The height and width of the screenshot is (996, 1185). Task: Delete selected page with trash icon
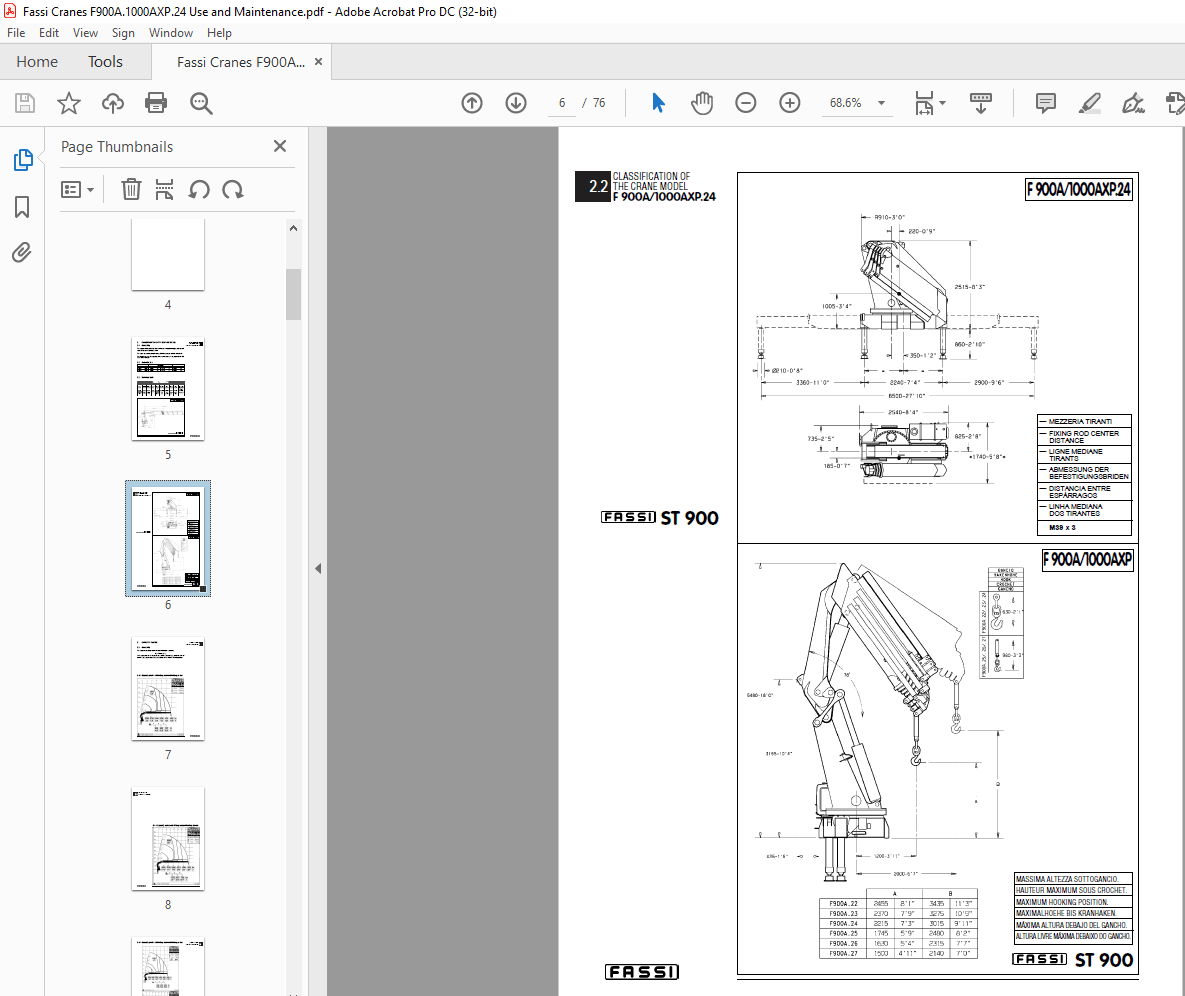click(131, 189)
